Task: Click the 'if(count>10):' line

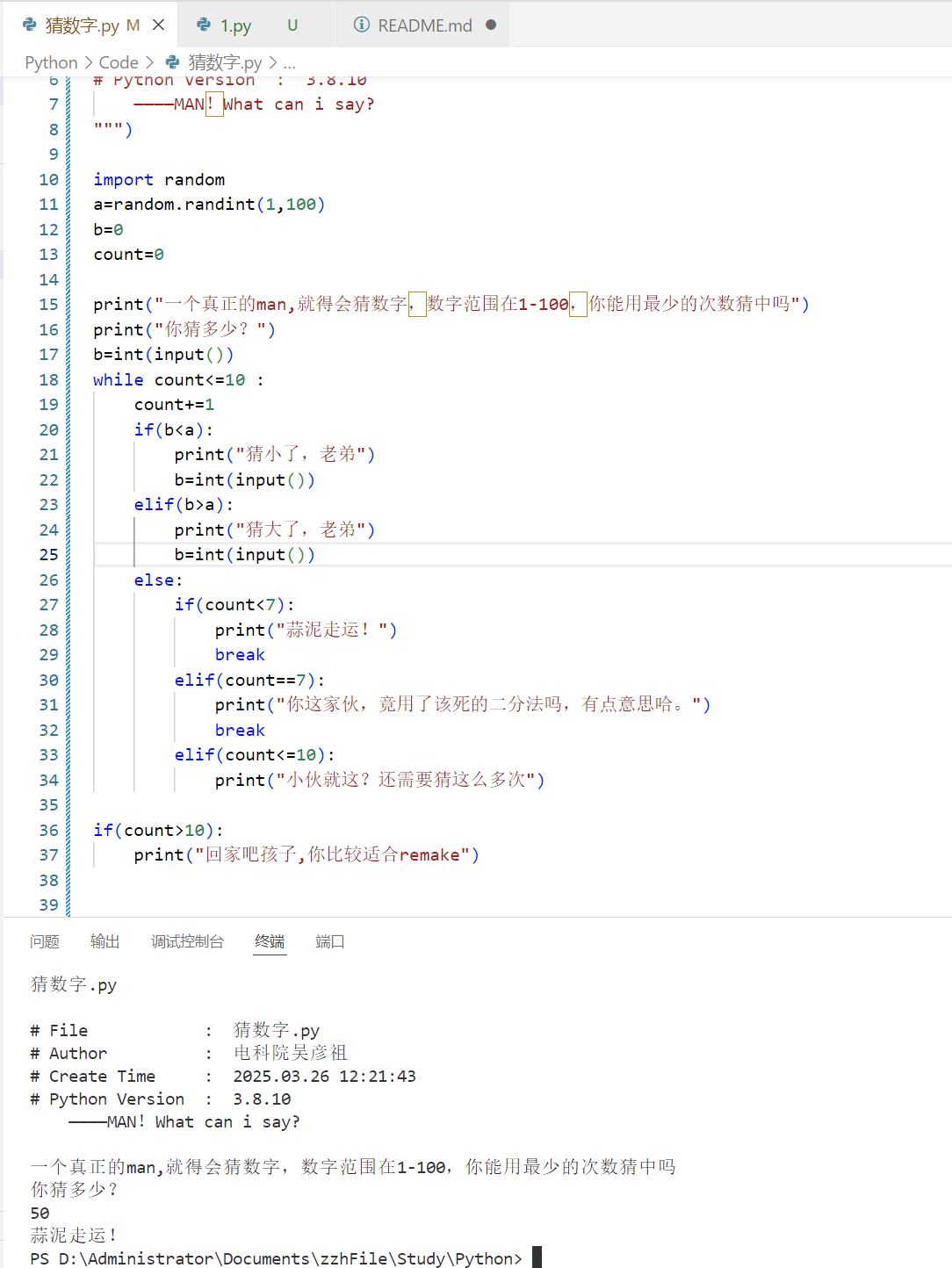Action: (158, 830)
